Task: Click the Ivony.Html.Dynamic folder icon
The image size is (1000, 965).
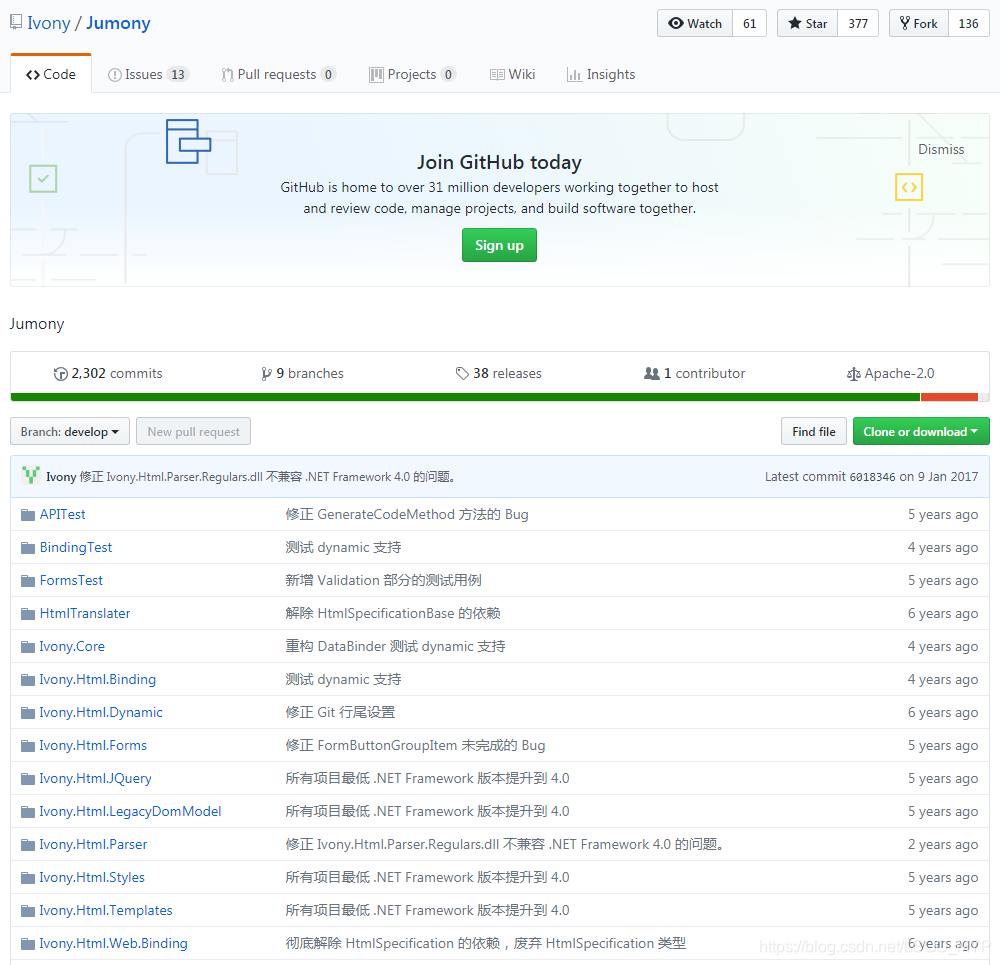Action: click(x=27, y=713)
